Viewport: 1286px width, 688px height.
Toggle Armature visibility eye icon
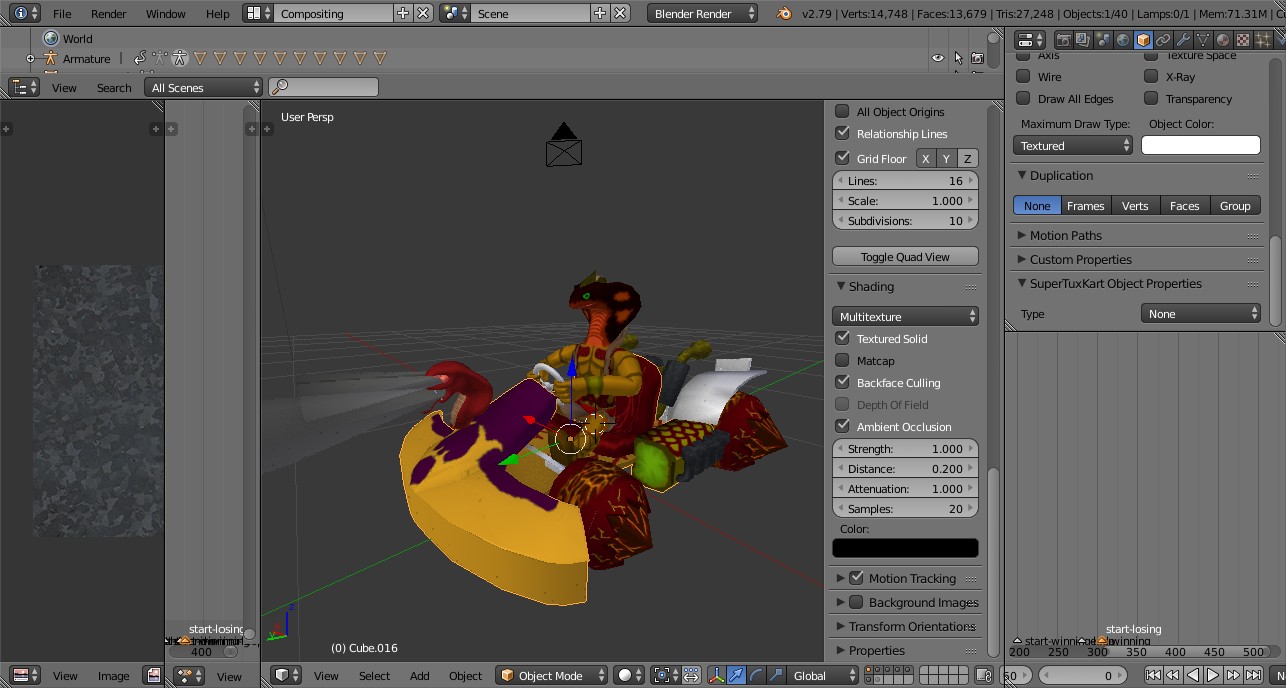[x=937, y=59]
